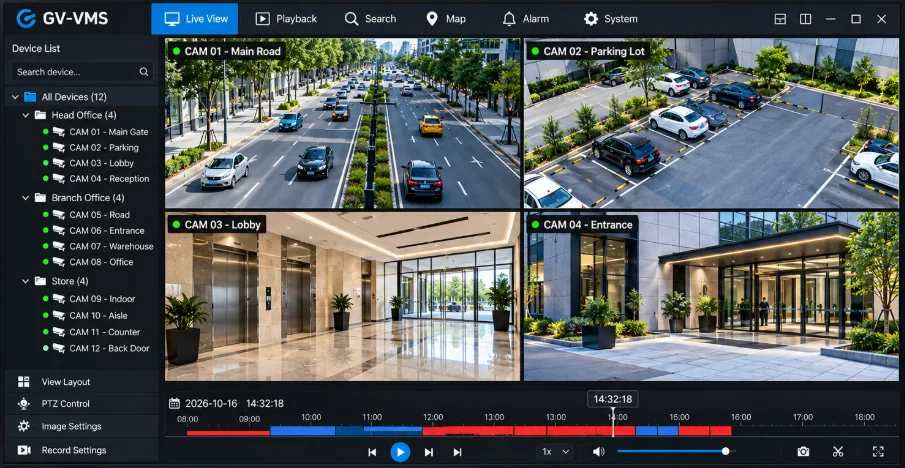Click the magnifier icon in device search
Viewport: 905px width, 468px height.
[x=144, y=72]
